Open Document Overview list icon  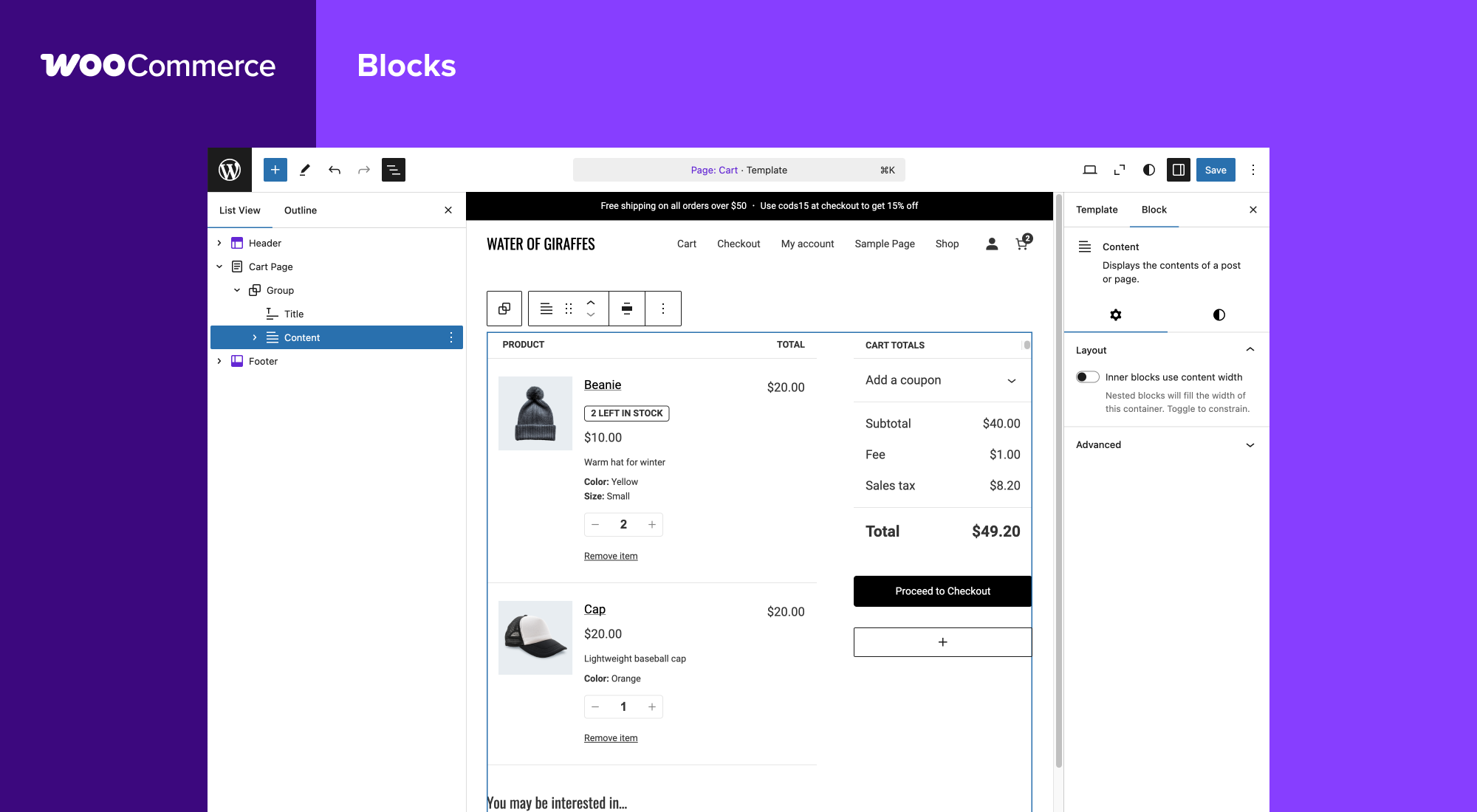coord(393,170)
